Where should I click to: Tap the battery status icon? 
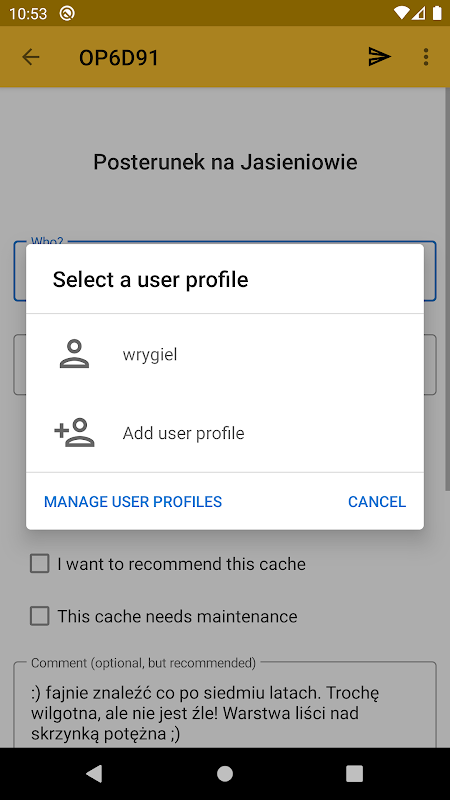[437, 13]
